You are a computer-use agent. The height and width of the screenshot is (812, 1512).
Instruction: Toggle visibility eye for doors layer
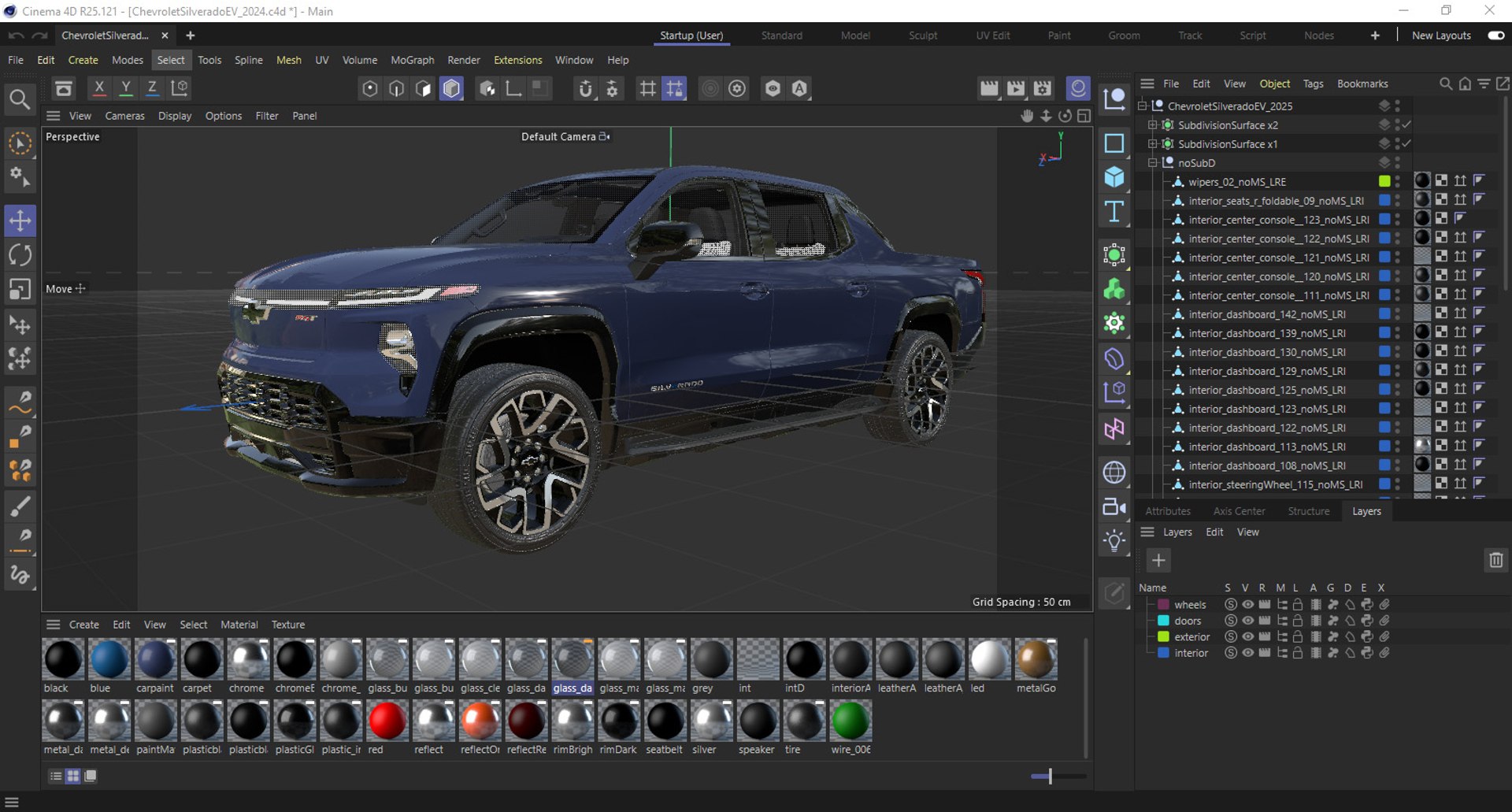[1247, 621]
